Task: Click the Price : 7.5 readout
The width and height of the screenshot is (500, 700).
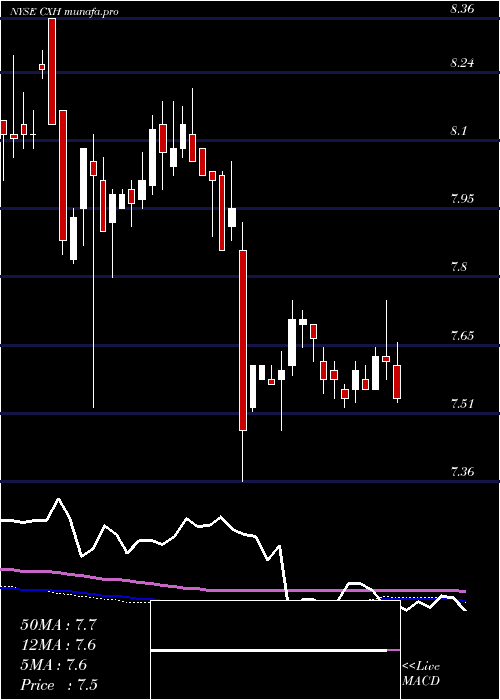Action: (59, 685)
